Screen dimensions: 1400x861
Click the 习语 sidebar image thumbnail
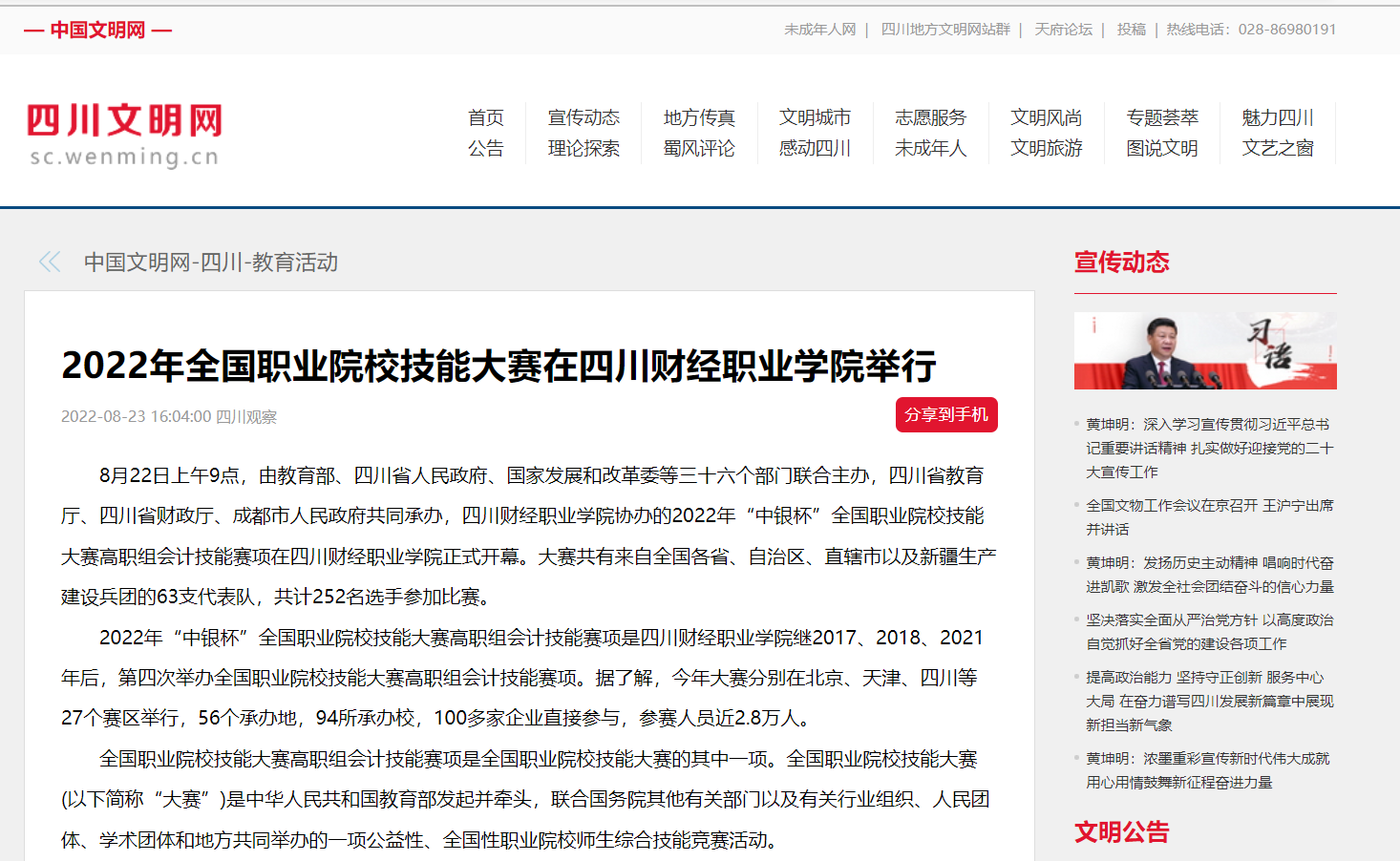tap(1205, 350)
